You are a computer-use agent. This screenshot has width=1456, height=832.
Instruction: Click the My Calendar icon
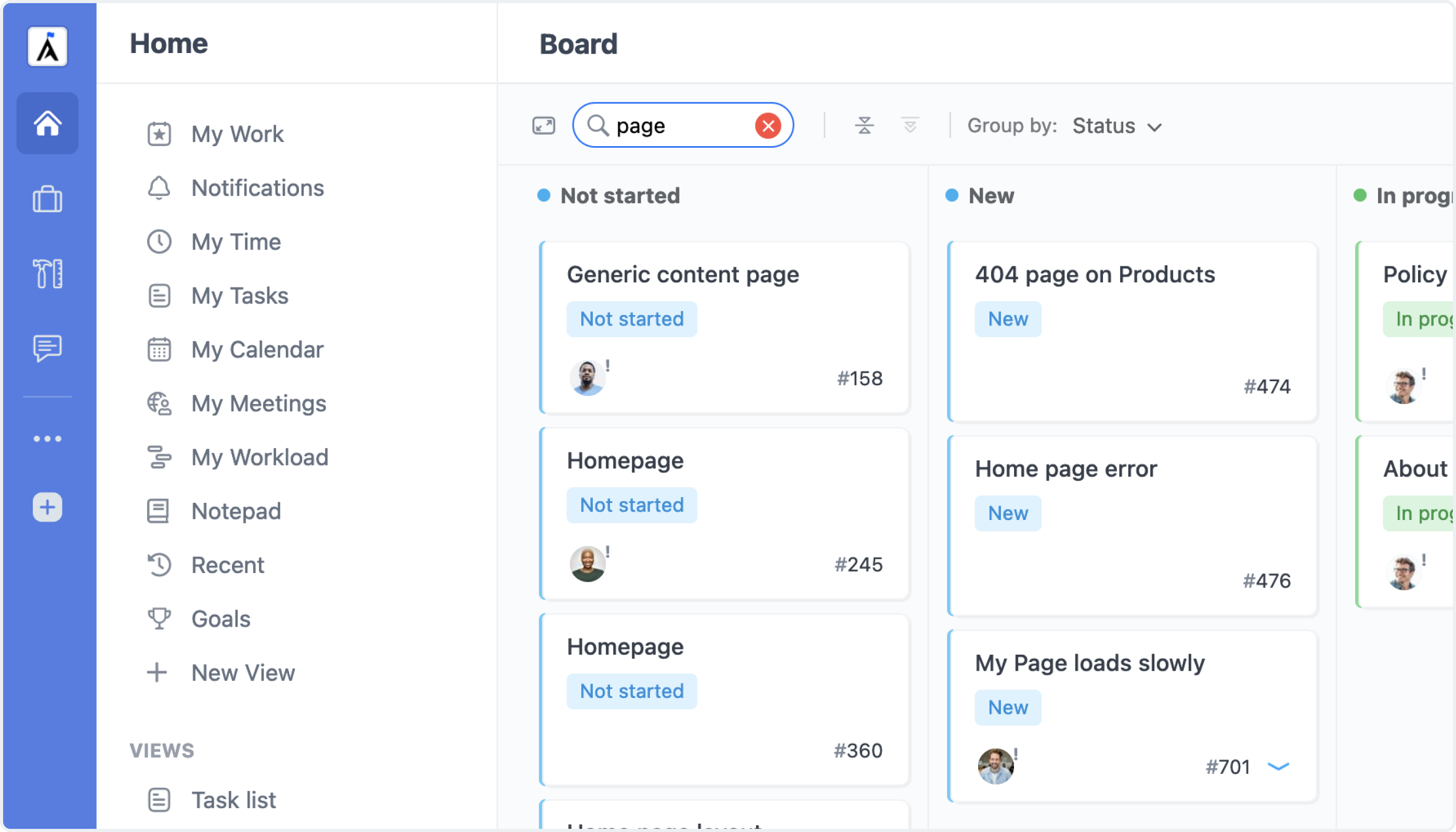click(x=159, y=350)
